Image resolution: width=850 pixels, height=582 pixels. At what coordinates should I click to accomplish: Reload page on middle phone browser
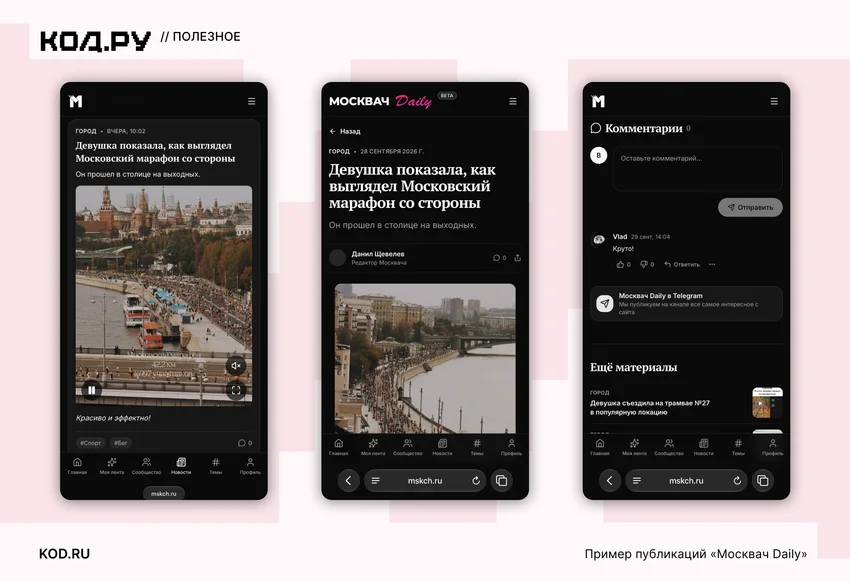(476, 481)
